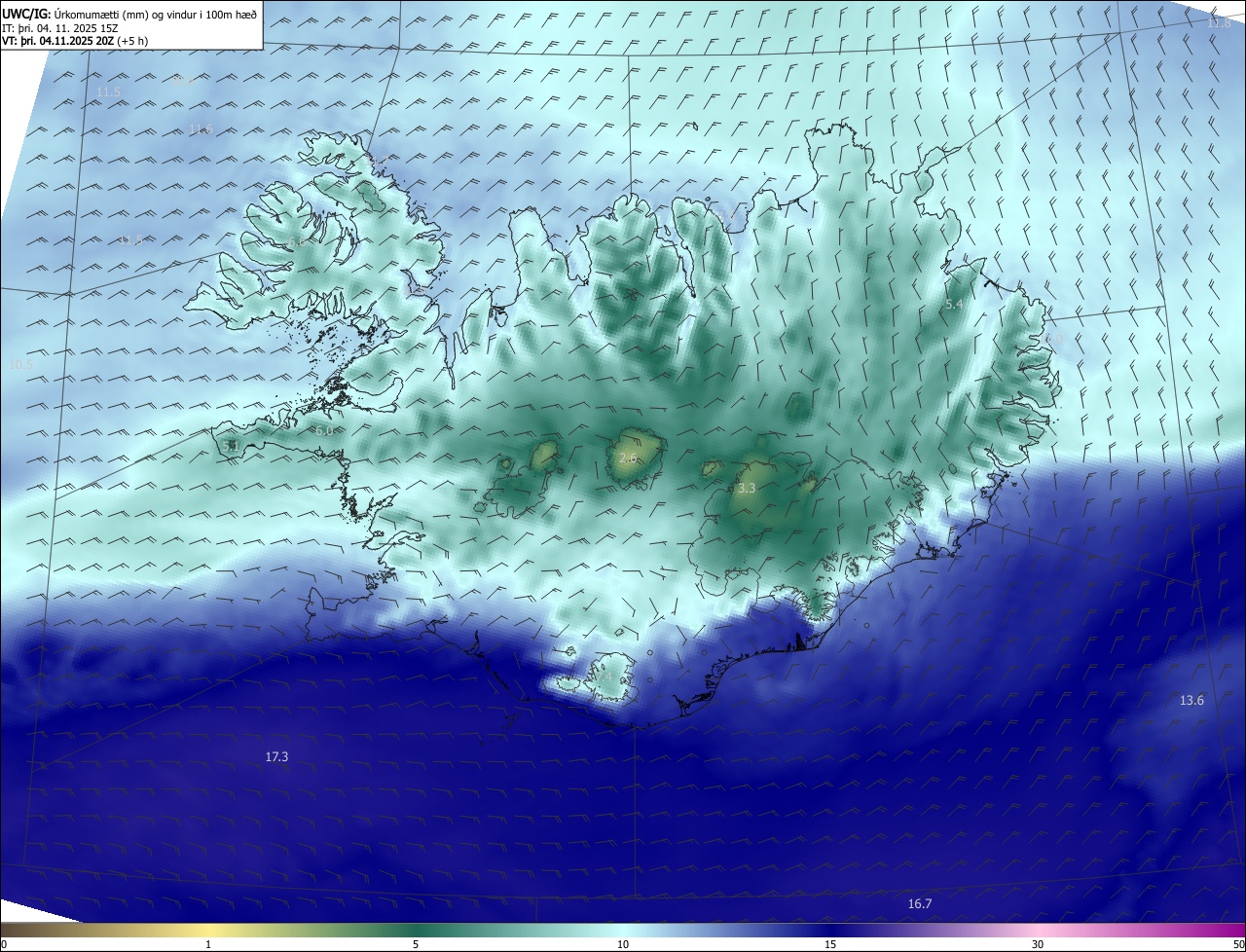Click the 7.4 value on the small glacier
The image size is (1246, 952).
click(605, 675)
